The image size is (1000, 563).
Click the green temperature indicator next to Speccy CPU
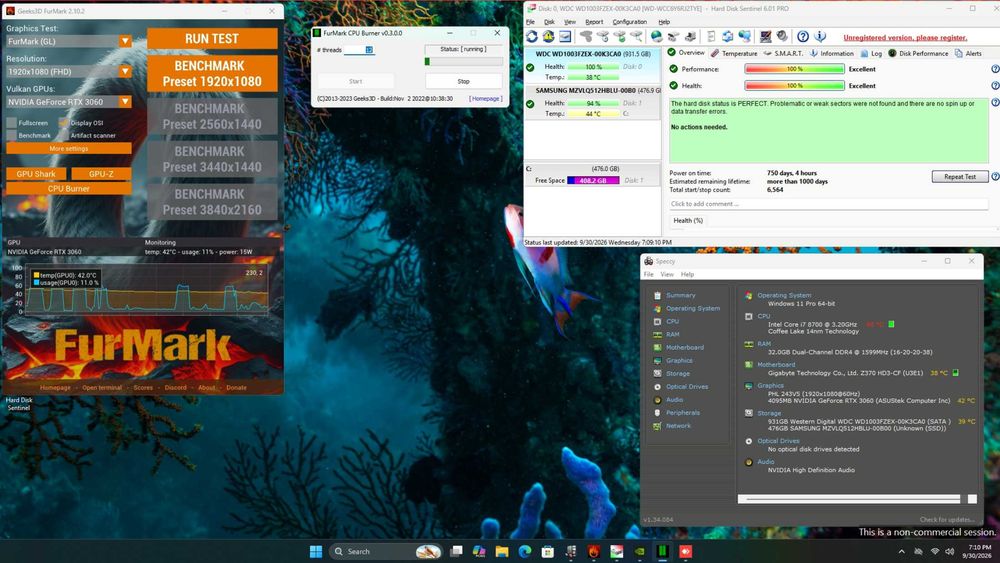[891, 325]
